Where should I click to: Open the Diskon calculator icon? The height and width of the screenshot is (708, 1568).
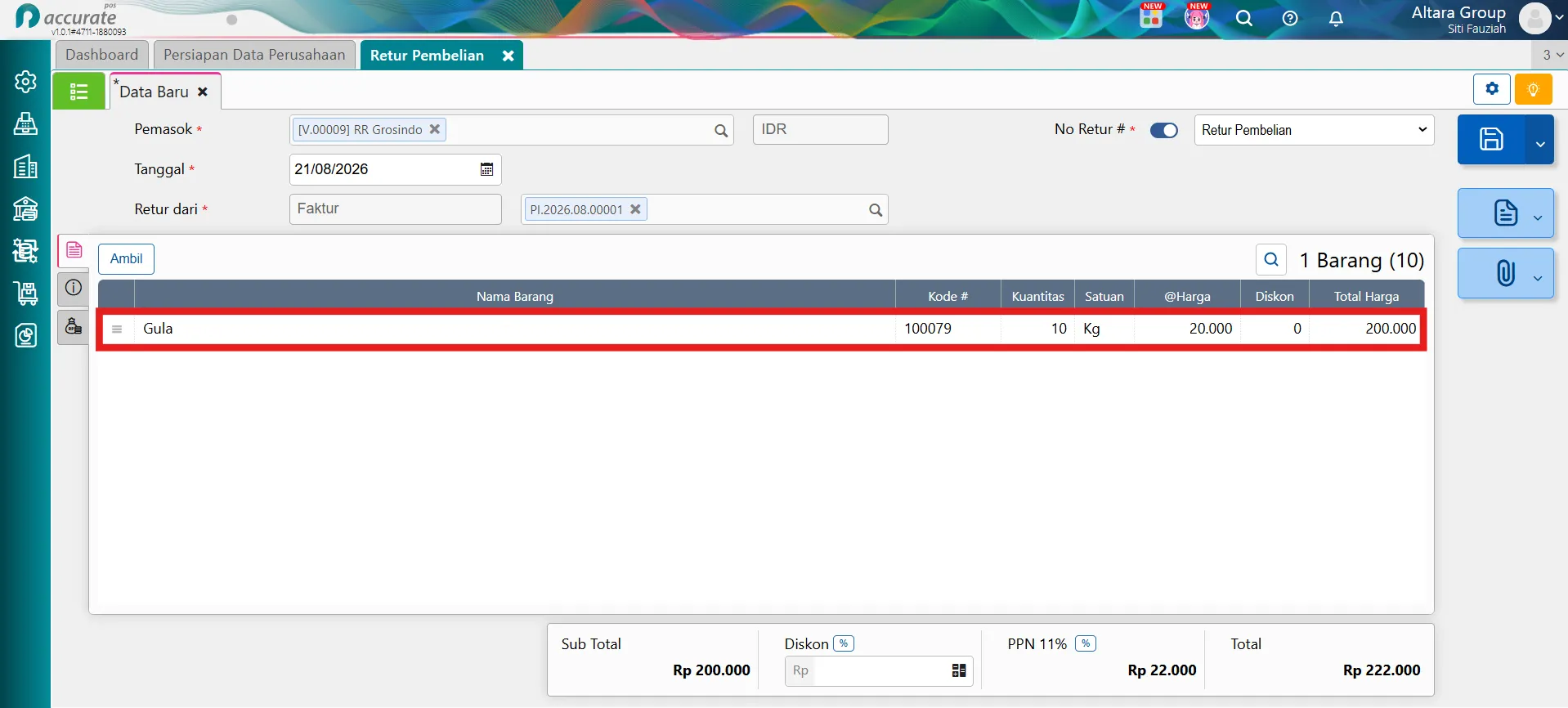coord(959,670)
